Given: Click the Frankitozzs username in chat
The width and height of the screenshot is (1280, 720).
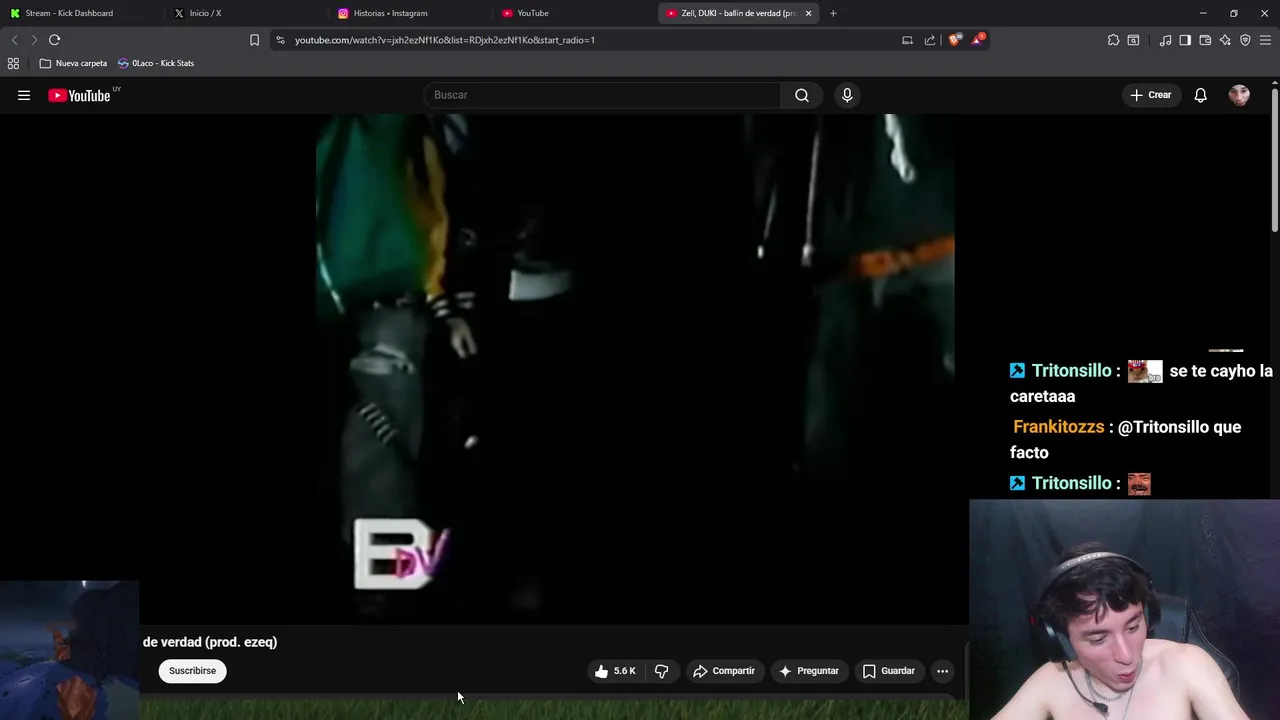Looking at the screenshot, I should (x=1058, y=427).
